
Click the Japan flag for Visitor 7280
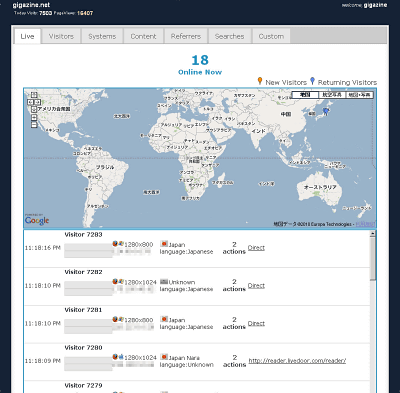pyautogui.click(x=164, y=357)
